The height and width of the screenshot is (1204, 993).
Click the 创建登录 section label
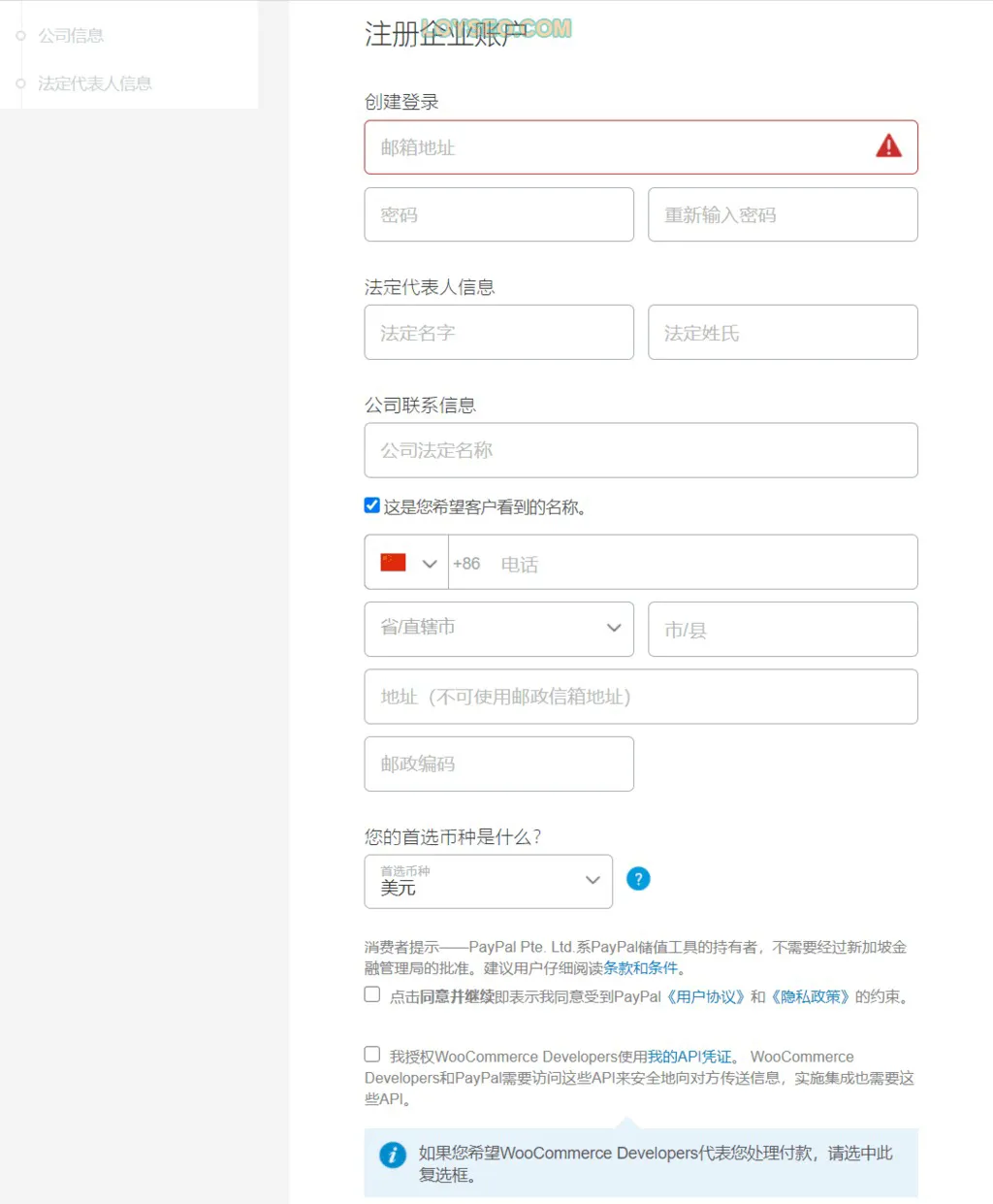pos(401,102)
